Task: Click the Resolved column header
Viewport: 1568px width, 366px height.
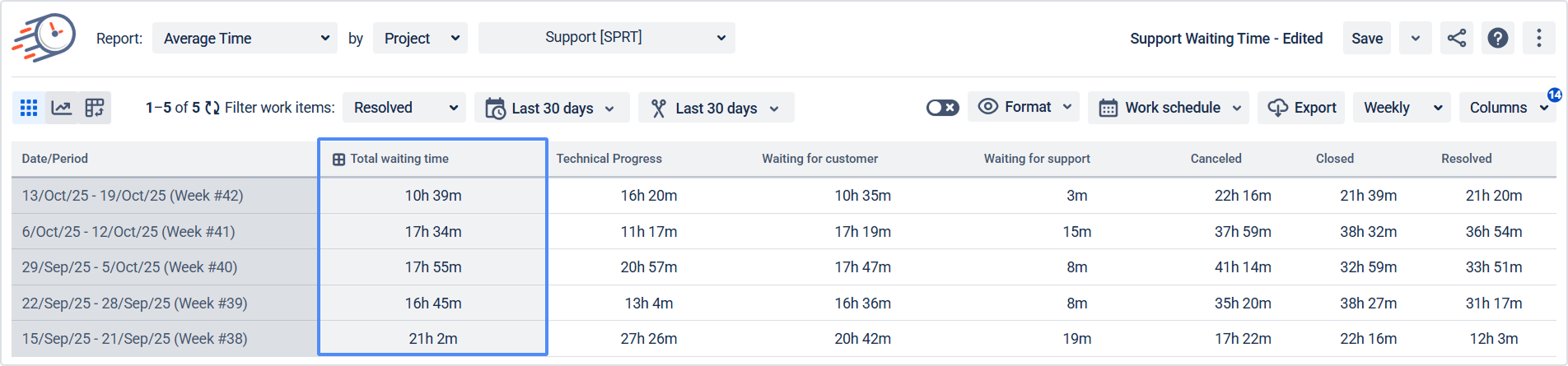Action: point(1466,159)
